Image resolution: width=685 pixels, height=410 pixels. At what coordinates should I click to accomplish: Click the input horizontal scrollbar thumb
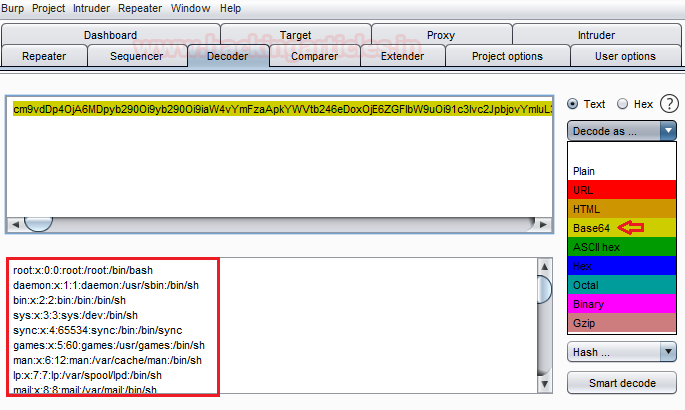38,224
